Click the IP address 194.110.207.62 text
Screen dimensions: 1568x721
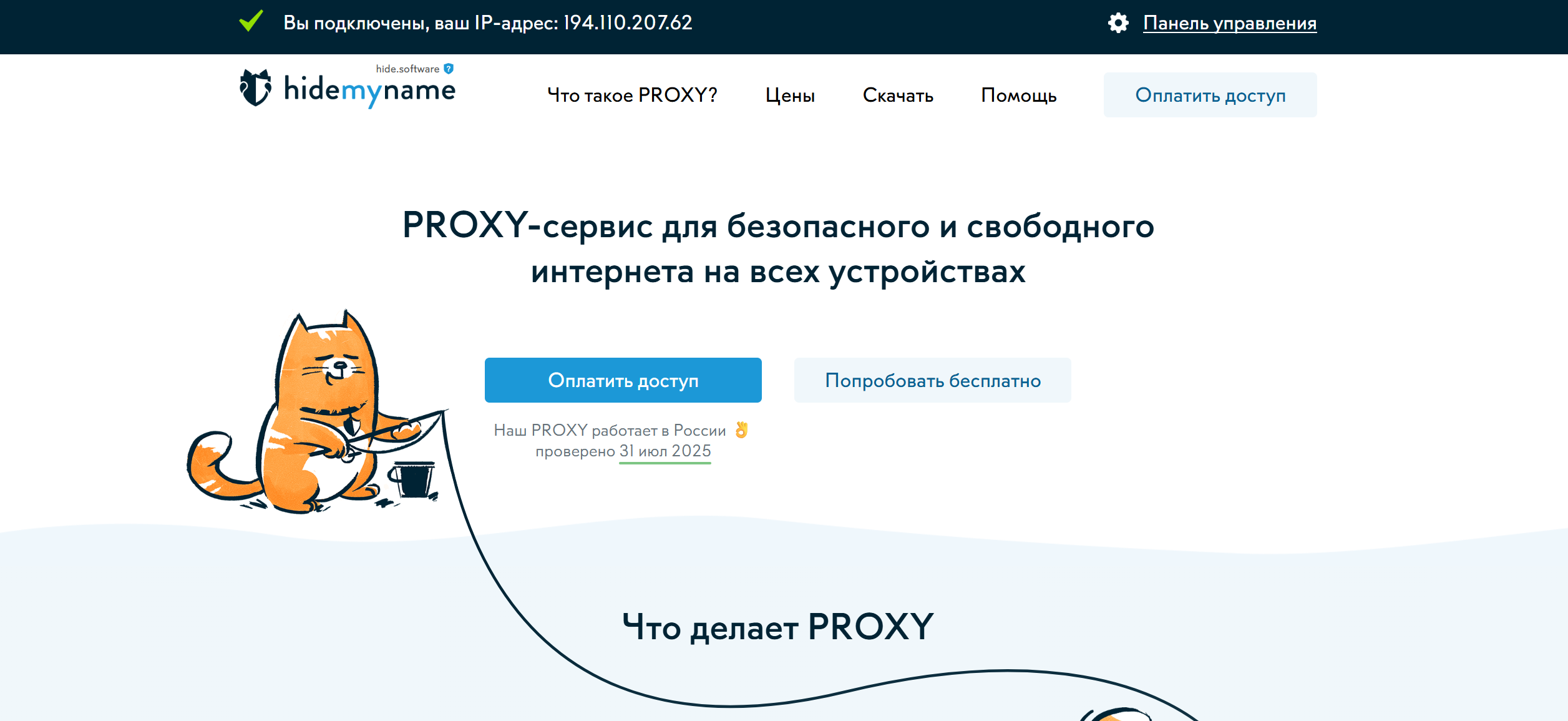pyautogui.click(x=628, y=23)
